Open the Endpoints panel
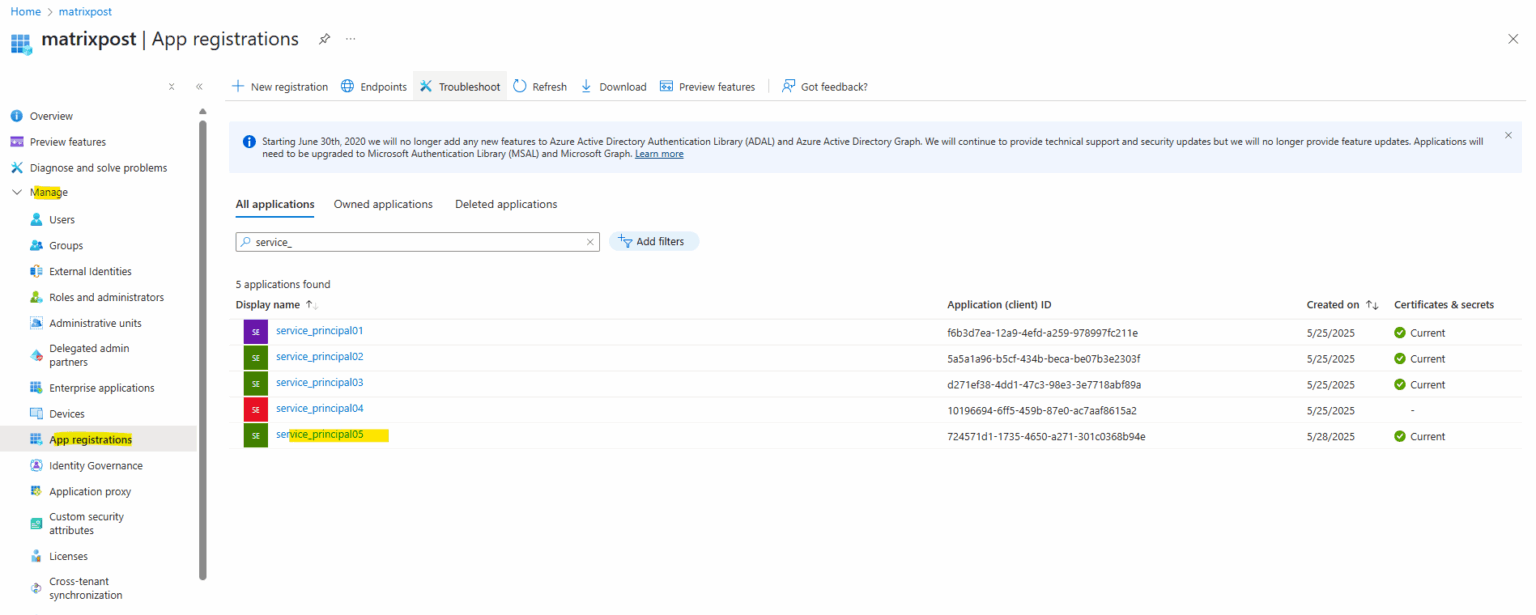 pos(373,86)
